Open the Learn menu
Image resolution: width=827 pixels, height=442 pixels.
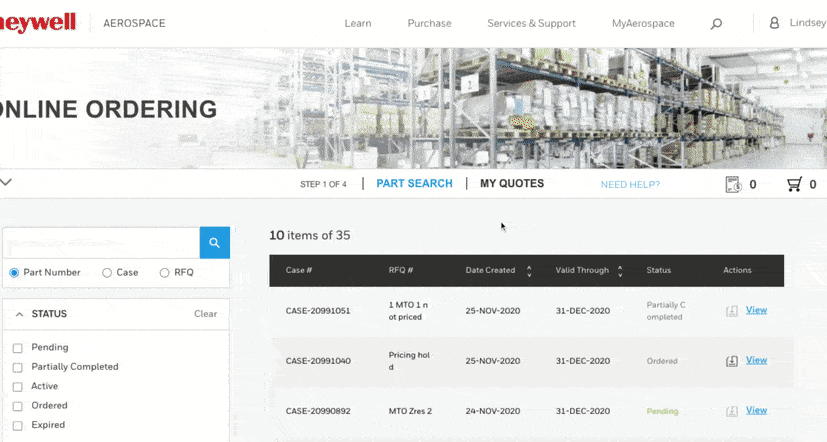[358, 23]
